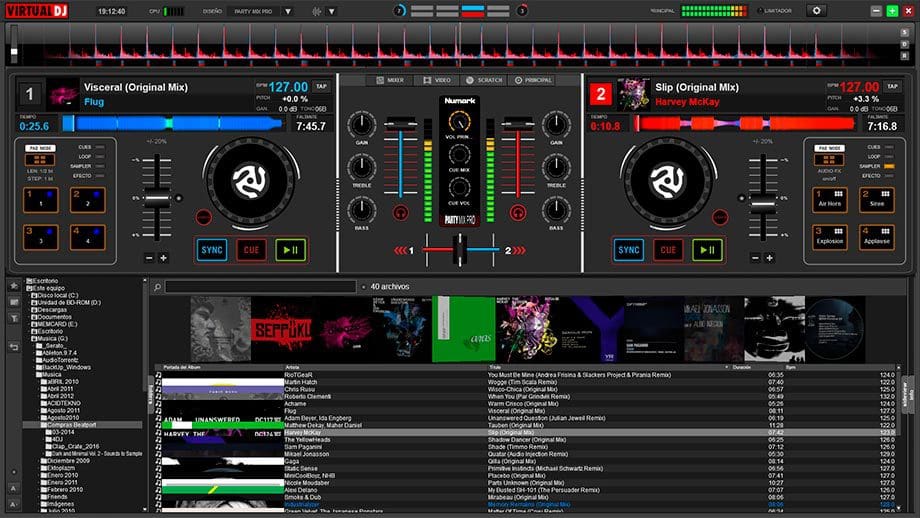Click deck 1 pitch fader handle
The height and width of the screenshot is (518, 920).
click(x=157, y=198)
